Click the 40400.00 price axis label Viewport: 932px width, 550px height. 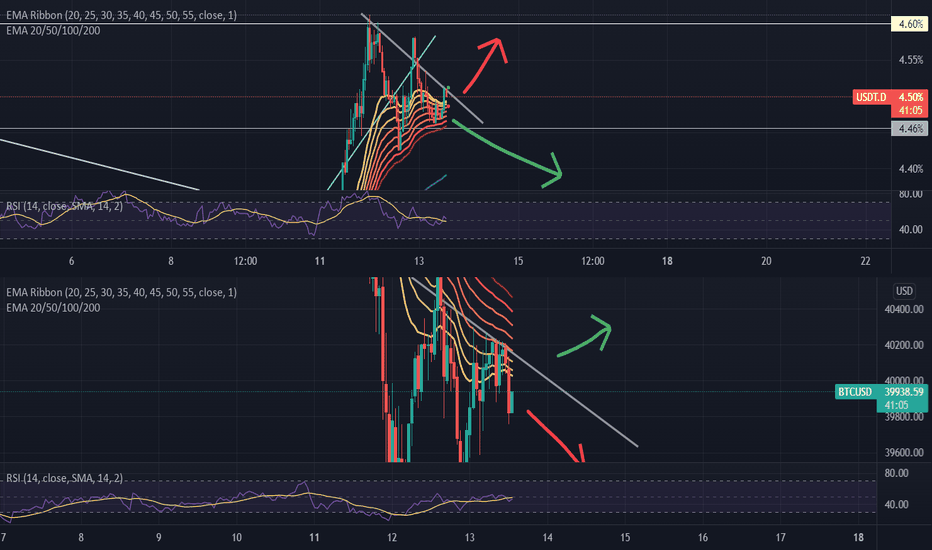[904, 309]
